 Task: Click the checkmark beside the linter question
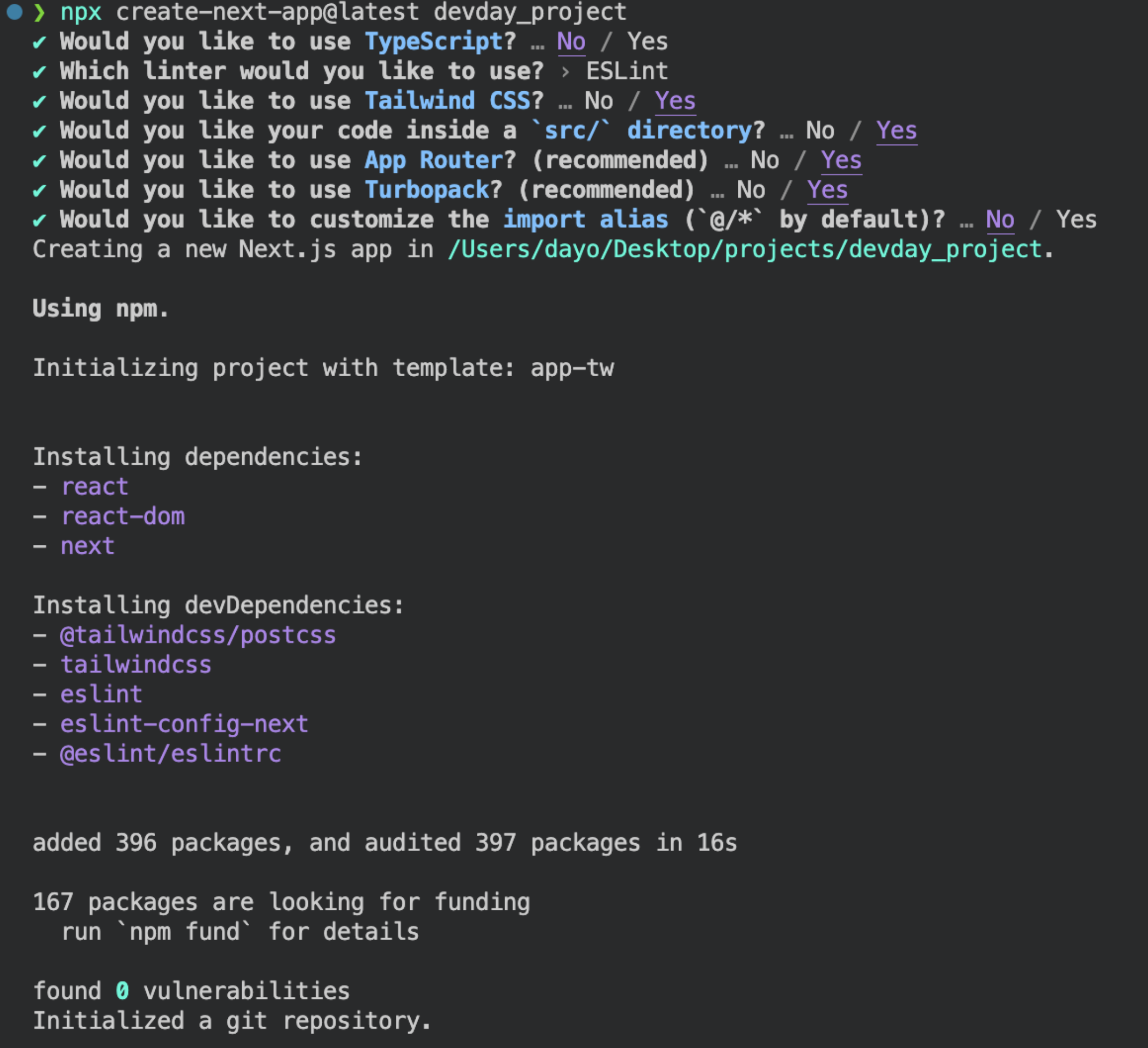[x=39, y=72]
